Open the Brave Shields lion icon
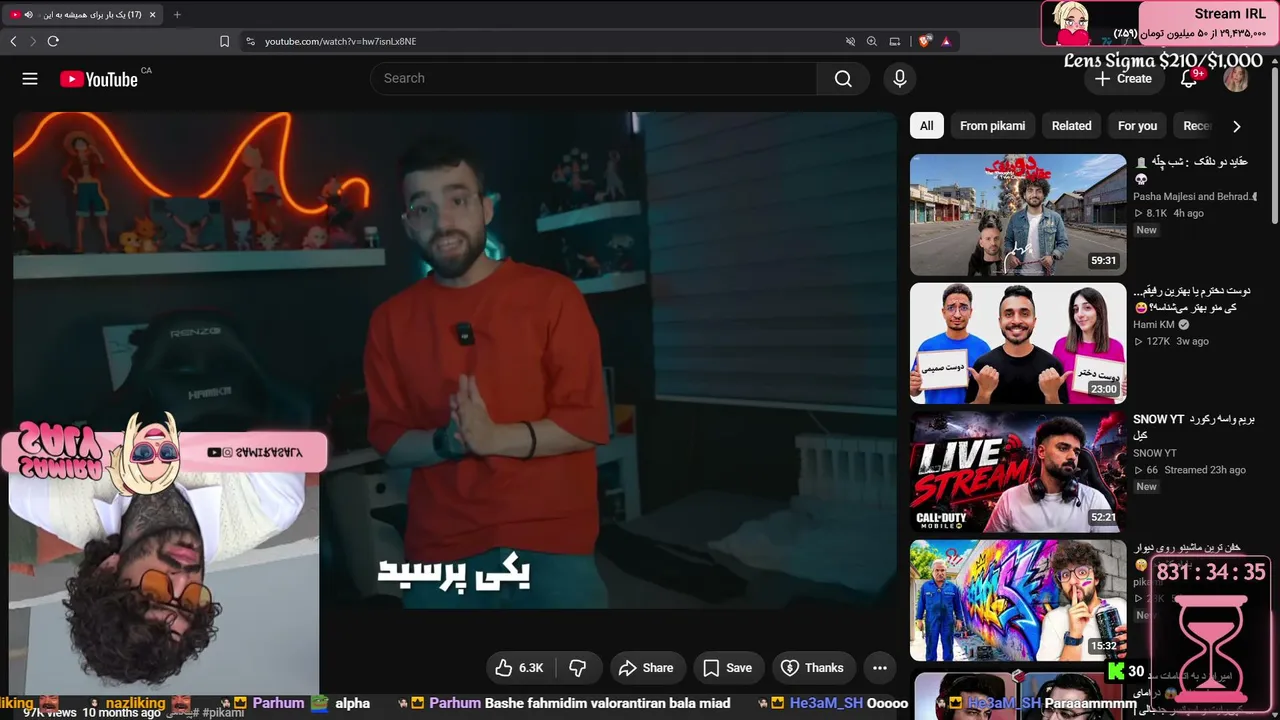This screenshot has width=1280, height=720. pos(924,41)
